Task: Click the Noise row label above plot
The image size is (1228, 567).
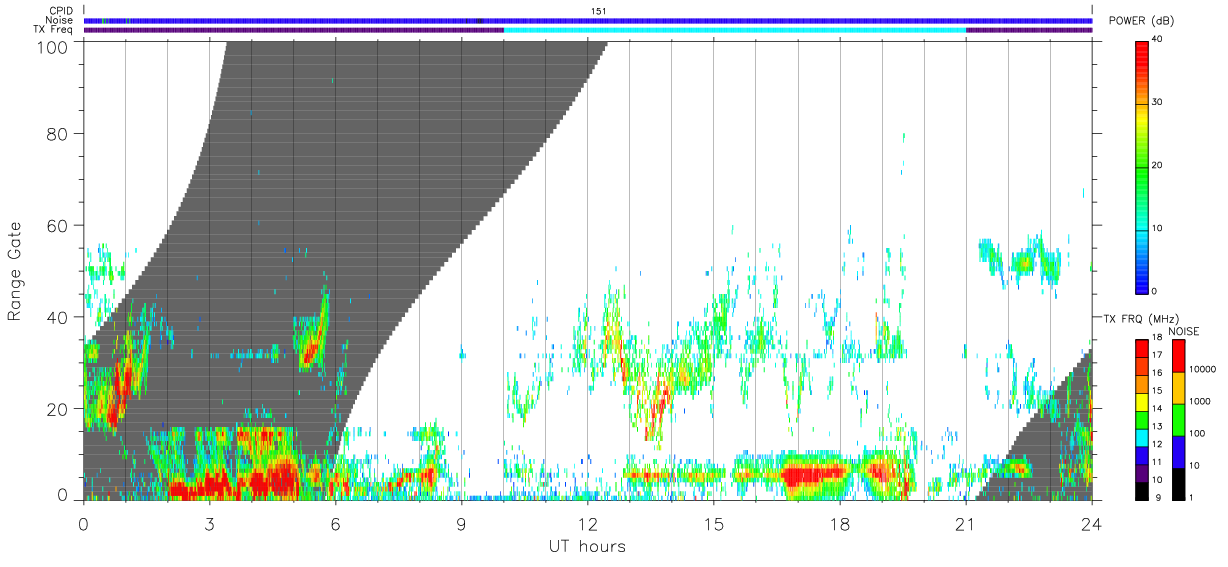Action: [x=60, y=20]
